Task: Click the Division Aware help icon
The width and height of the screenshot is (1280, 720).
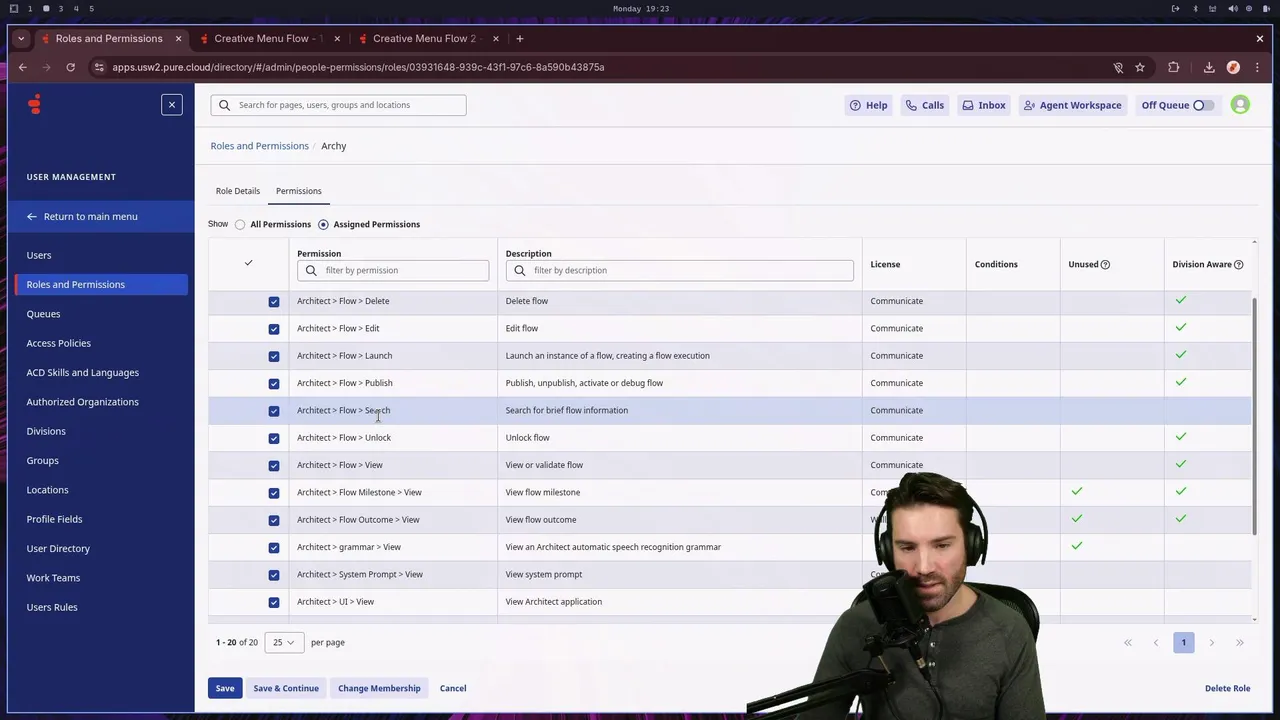Action: [1238, 264]
